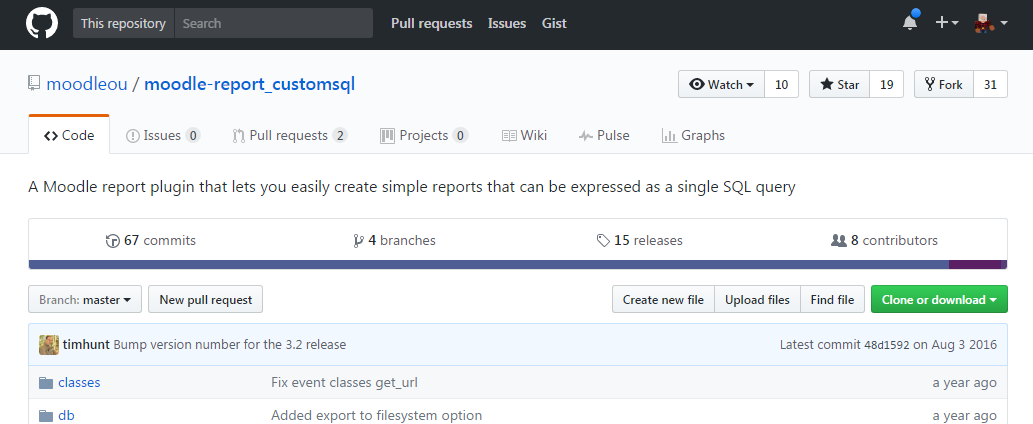Open the Issues tab
The height and width of the screenshot is (424, 1033).
[x=163, y=135]
